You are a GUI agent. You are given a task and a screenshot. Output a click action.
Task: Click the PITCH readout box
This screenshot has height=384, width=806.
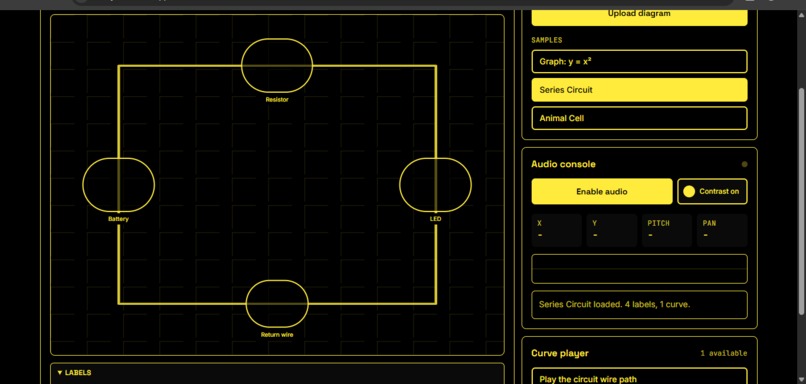(667, 230)
